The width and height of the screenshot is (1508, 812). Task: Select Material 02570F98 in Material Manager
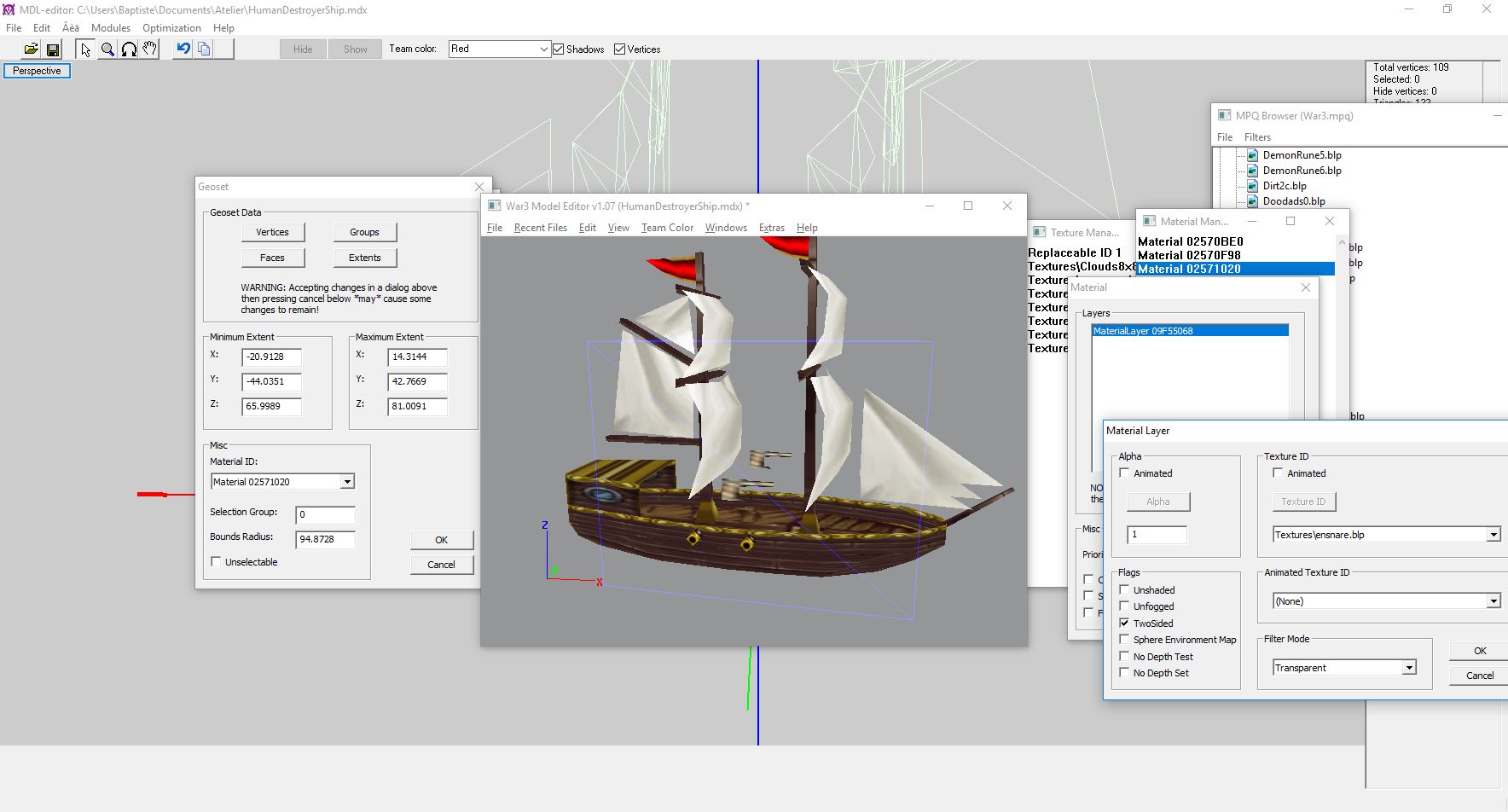click(x=1189, y=255)
